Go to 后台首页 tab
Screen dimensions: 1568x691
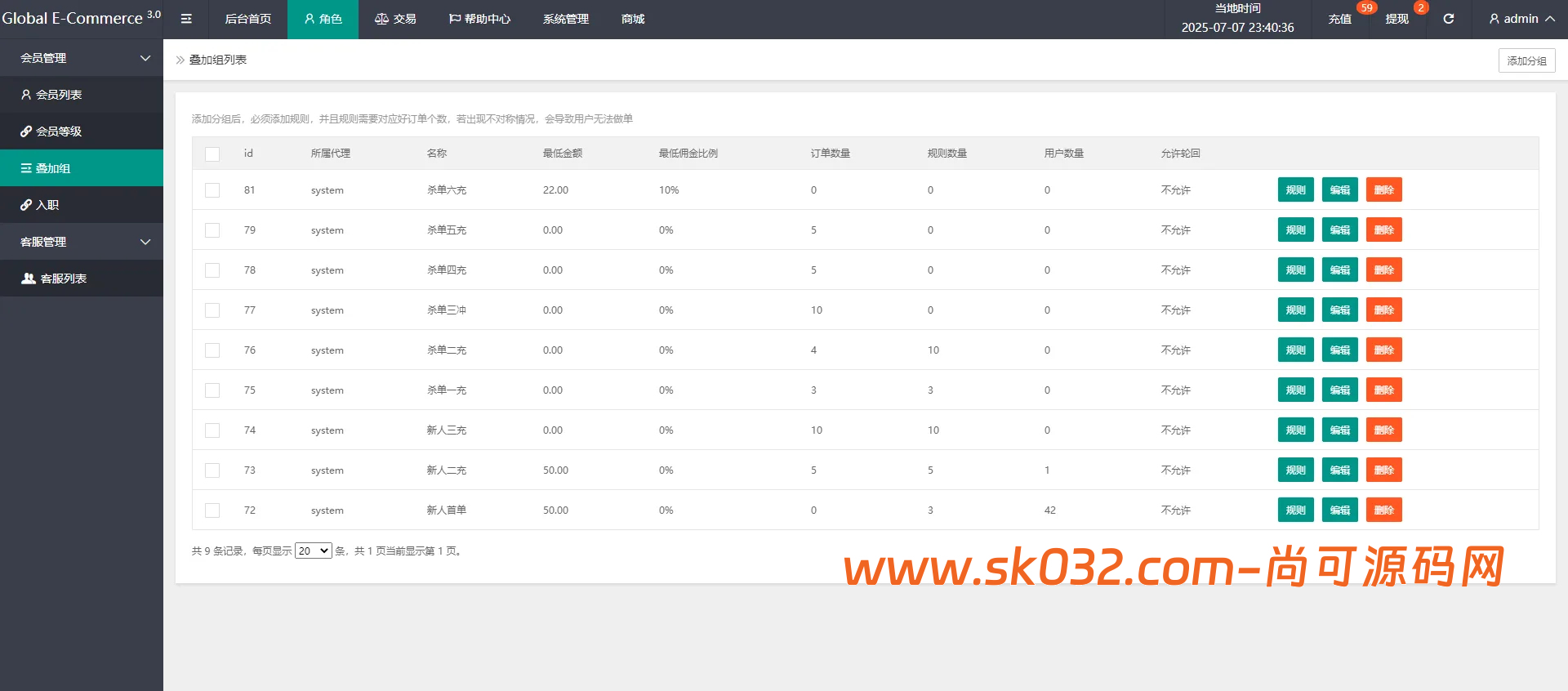(x=248, y=19)
